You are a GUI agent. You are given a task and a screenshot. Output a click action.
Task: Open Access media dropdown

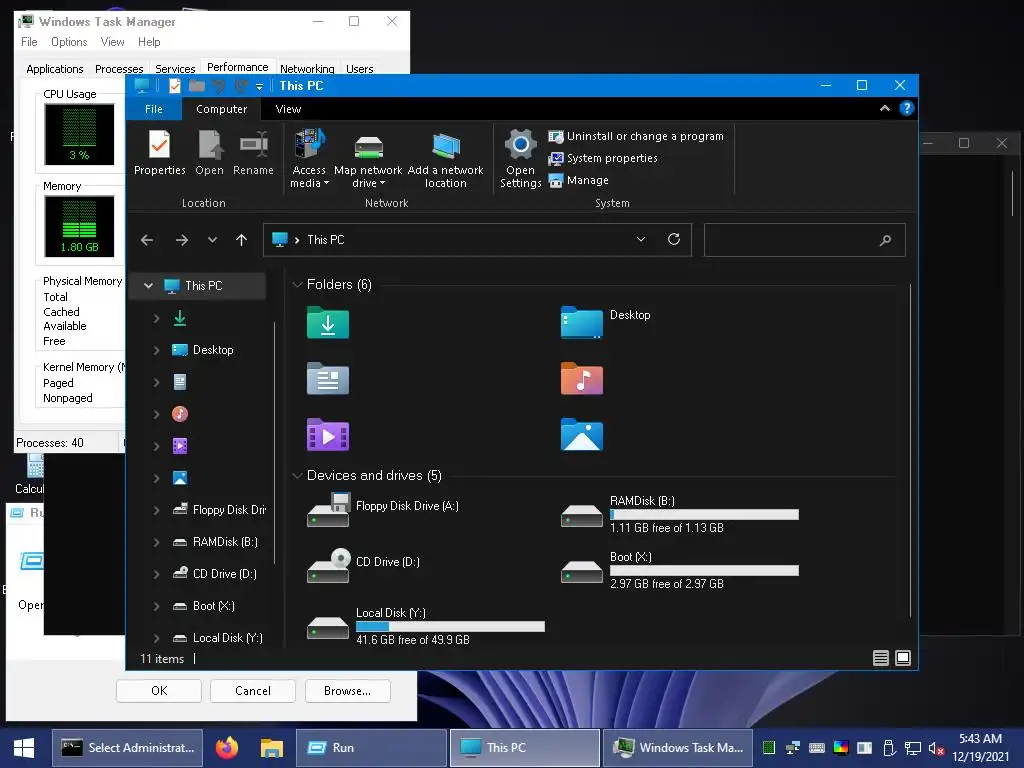tap(310, 159)
